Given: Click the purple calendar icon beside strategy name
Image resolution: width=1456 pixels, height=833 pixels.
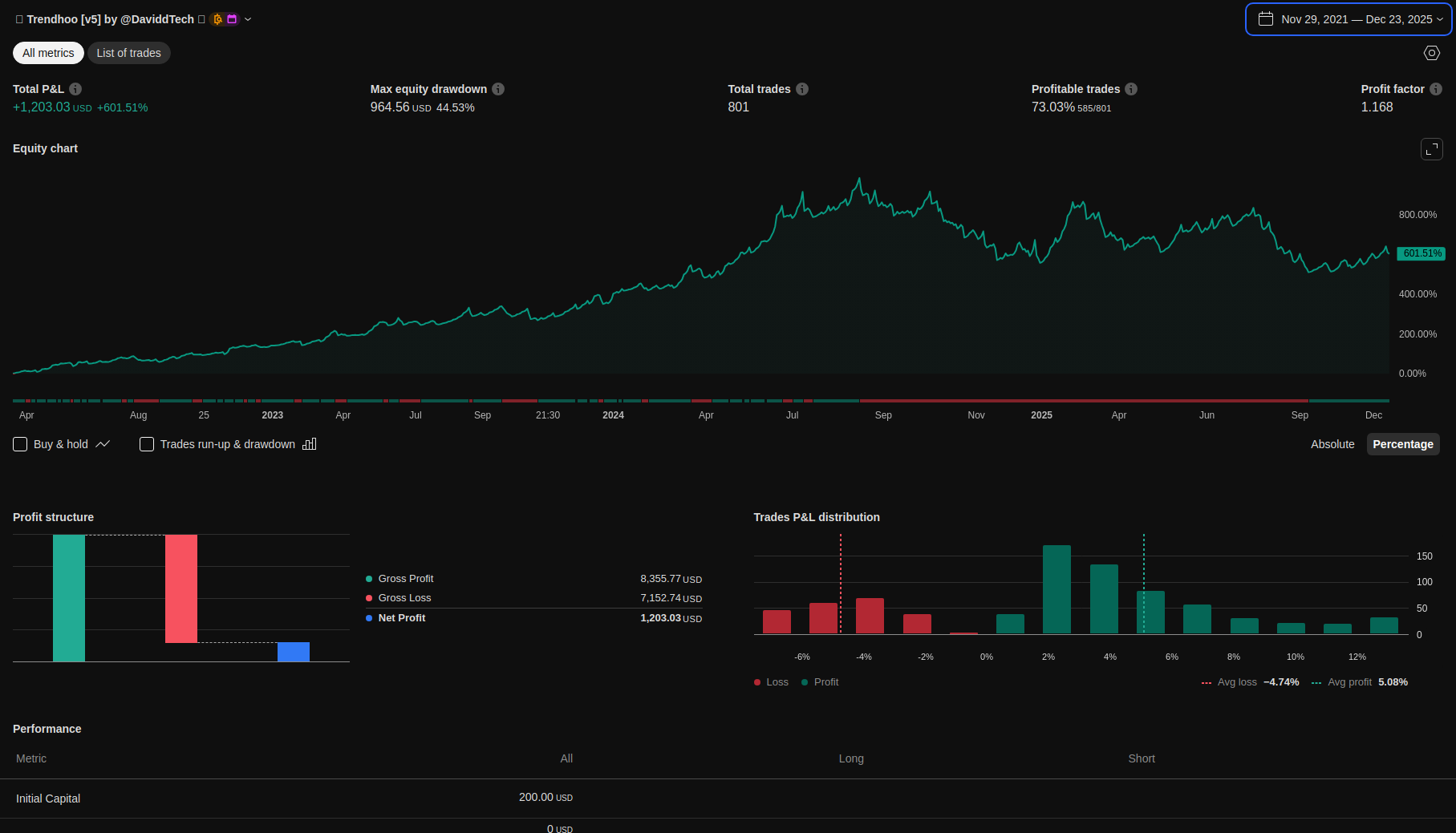Looking at the screenshot, I should [x=232, y=19].
